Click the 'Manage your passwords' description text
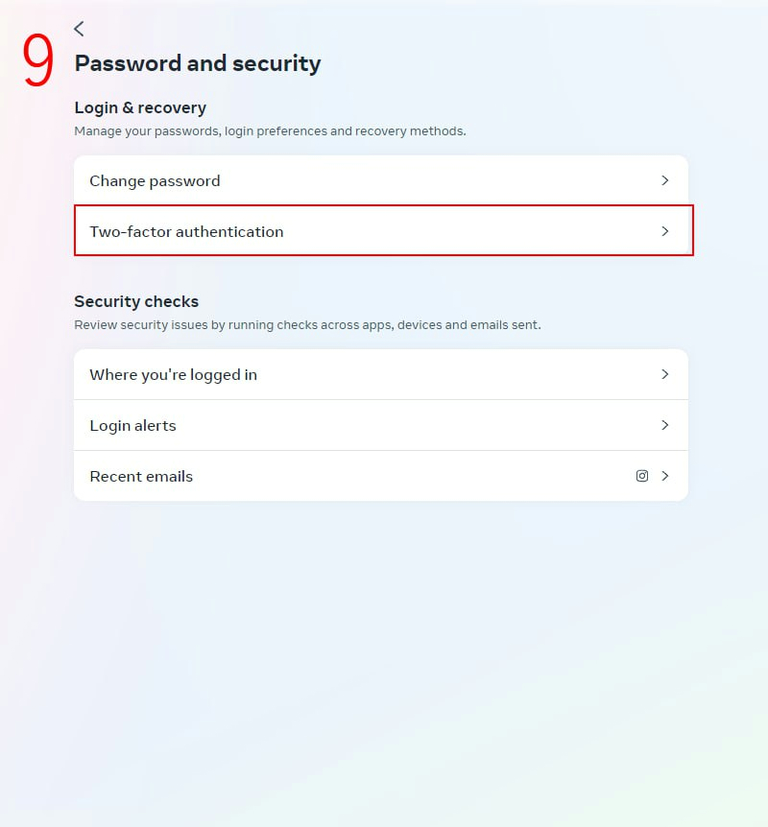Screen dimensions: 768x827 (x=270, y=131)
